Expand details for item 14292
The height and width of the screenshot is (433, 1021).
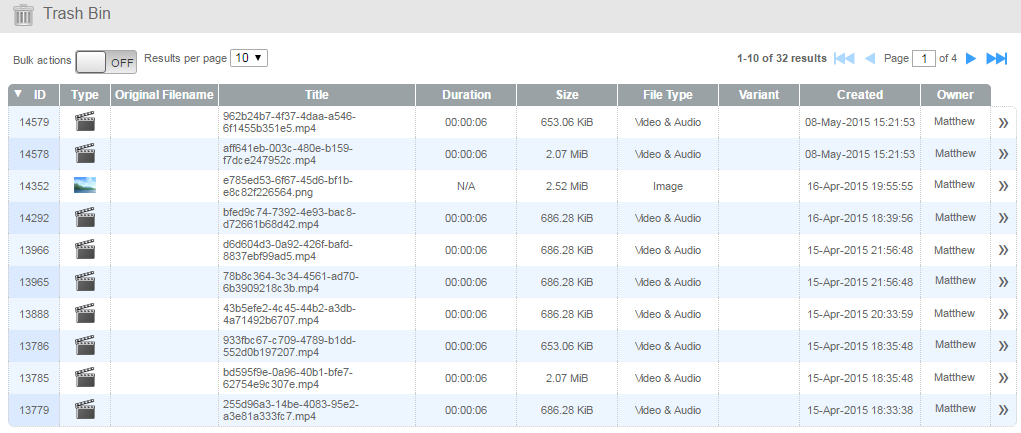tap(1003, 219)
